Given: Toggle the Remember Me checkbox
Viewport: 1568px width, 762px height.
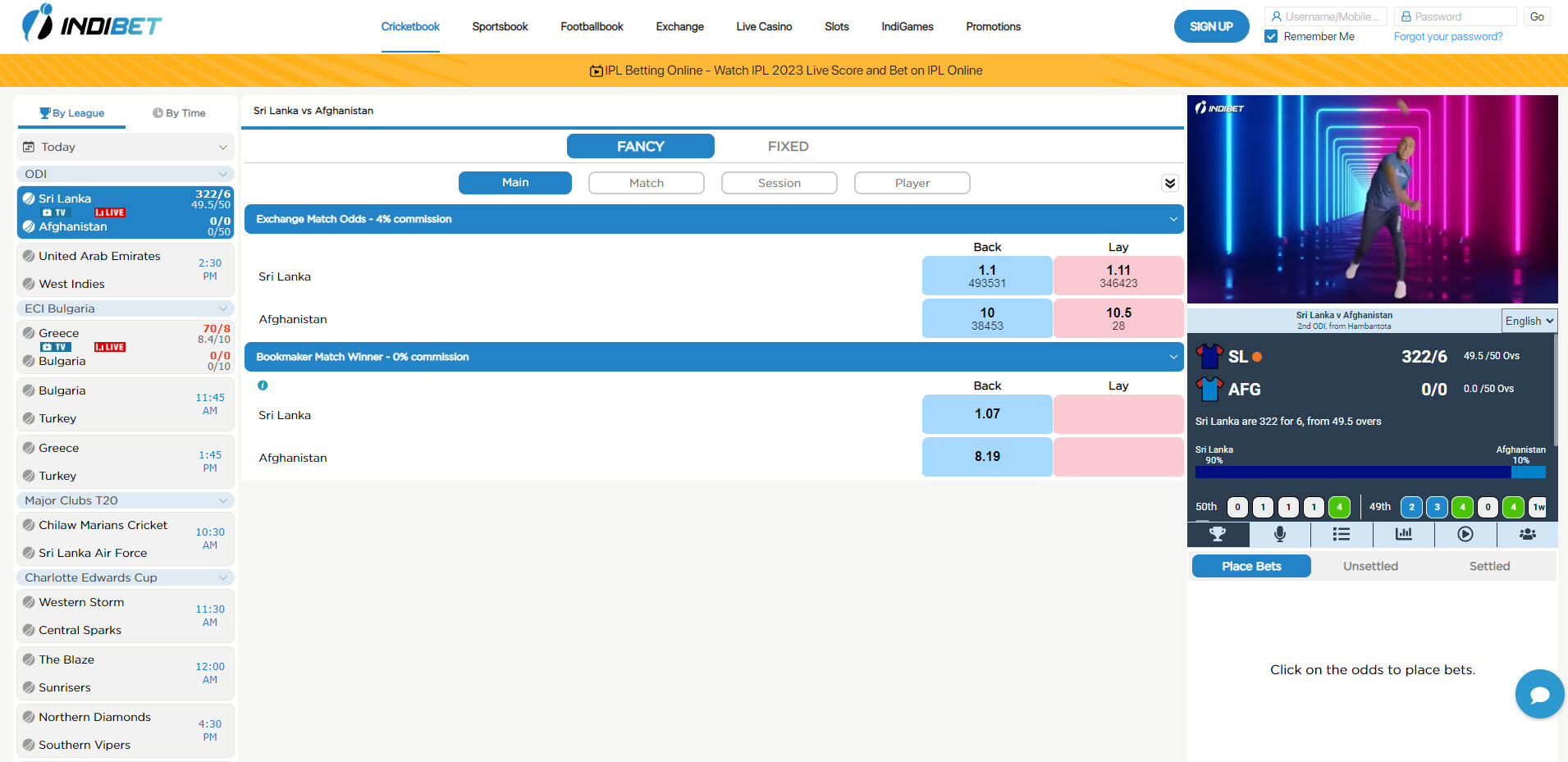Looking at the screenshot, I should (x=1271, y=37).
